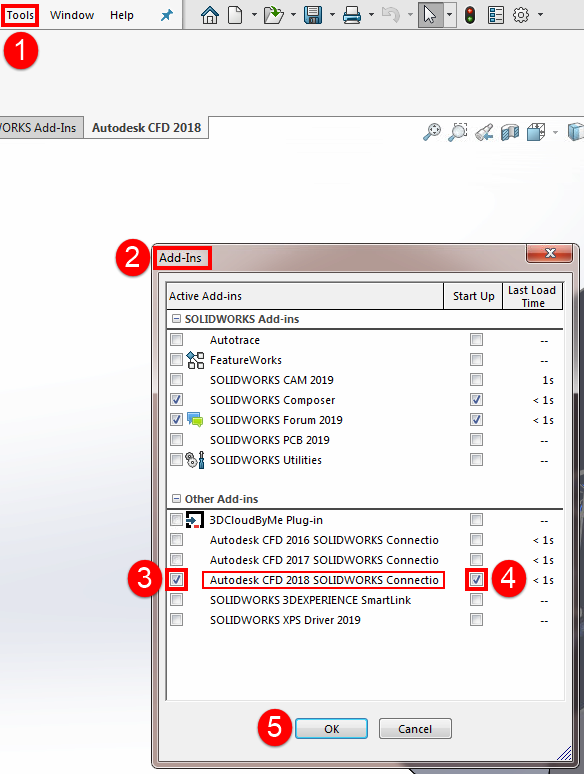Enable SOLIDWORKS PCB 2019 active checkbox
The image size is (584, 774).
176,439
